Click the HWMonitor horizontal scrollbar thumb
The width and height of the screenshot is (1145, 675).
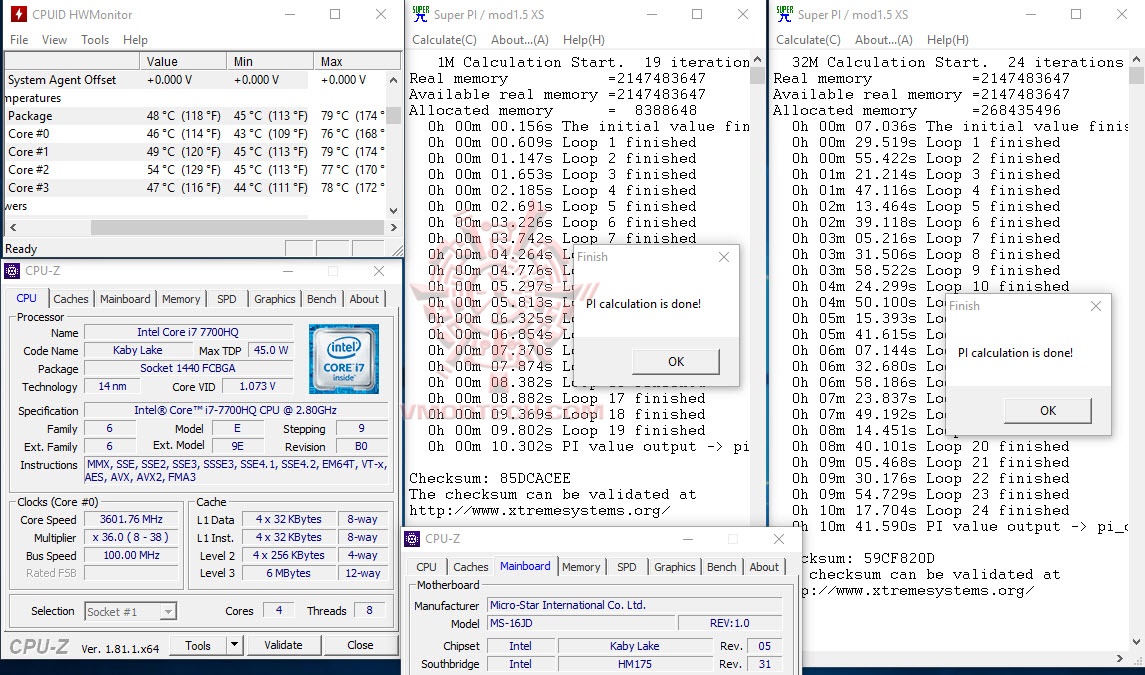click(237, 227)
